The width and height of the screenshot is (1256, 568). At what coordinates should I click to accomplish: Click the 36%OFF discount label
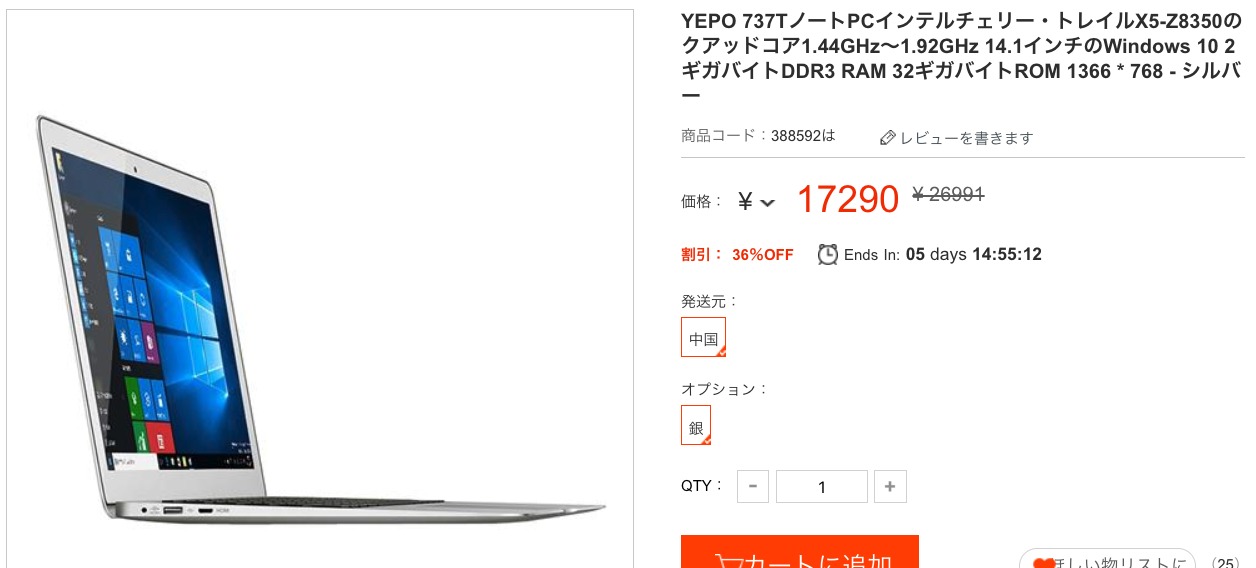click(x=762, y=255)
